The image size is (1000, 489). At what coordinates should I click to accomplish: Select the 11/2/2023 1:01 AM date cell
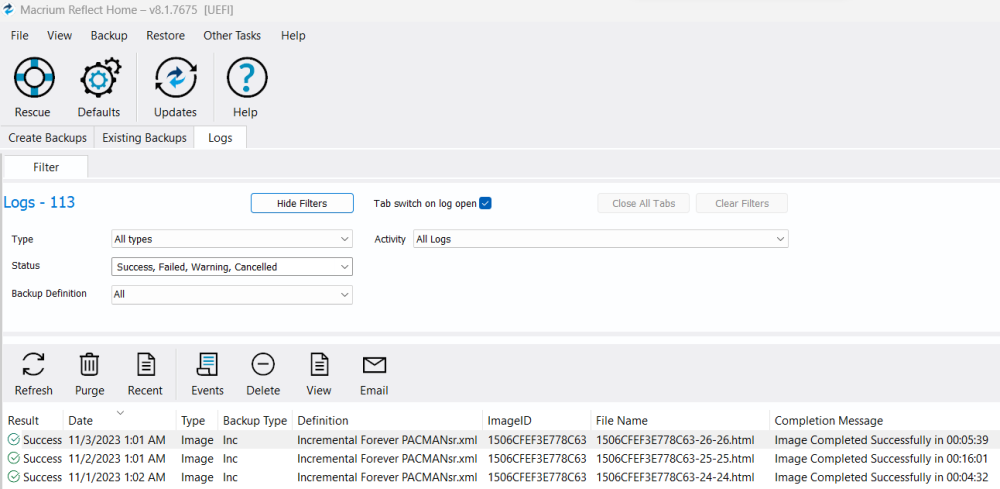pyautogui.click(x=117, y=459)
